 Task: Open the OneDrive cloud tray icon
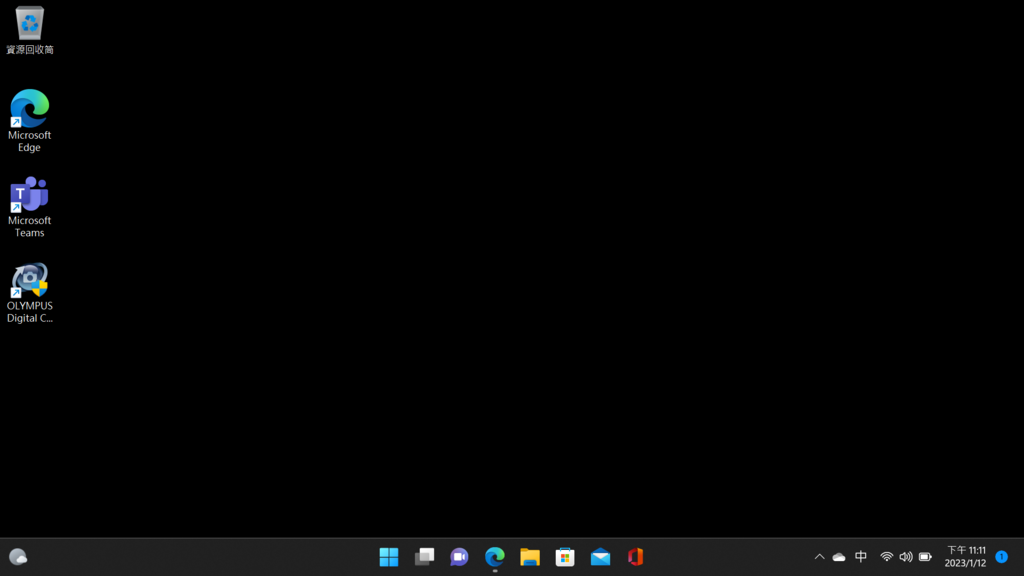coord(839,557)
